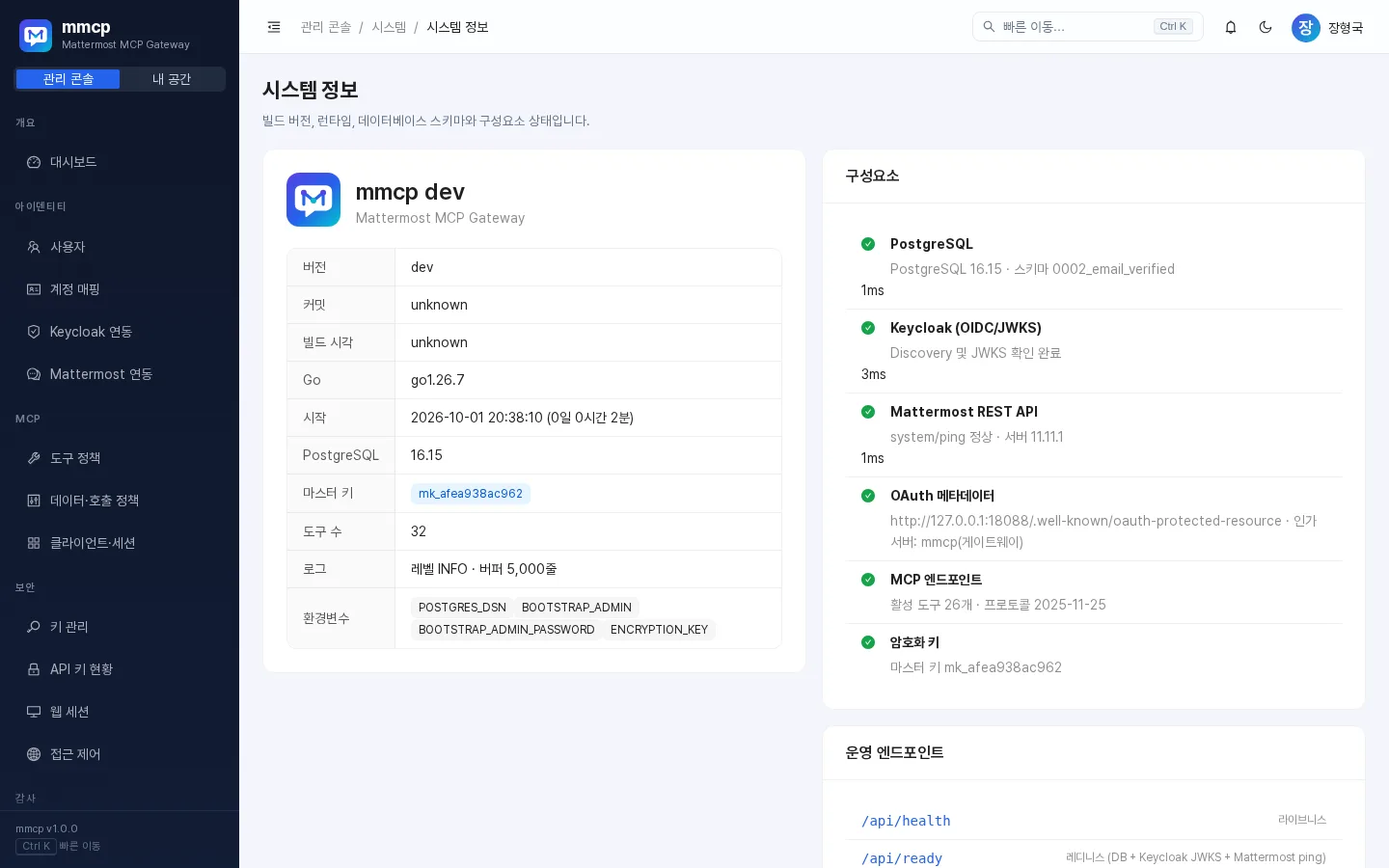Focus the 빠른 이동 search field
The image size is (1389, 868).
click(1088, 27)
